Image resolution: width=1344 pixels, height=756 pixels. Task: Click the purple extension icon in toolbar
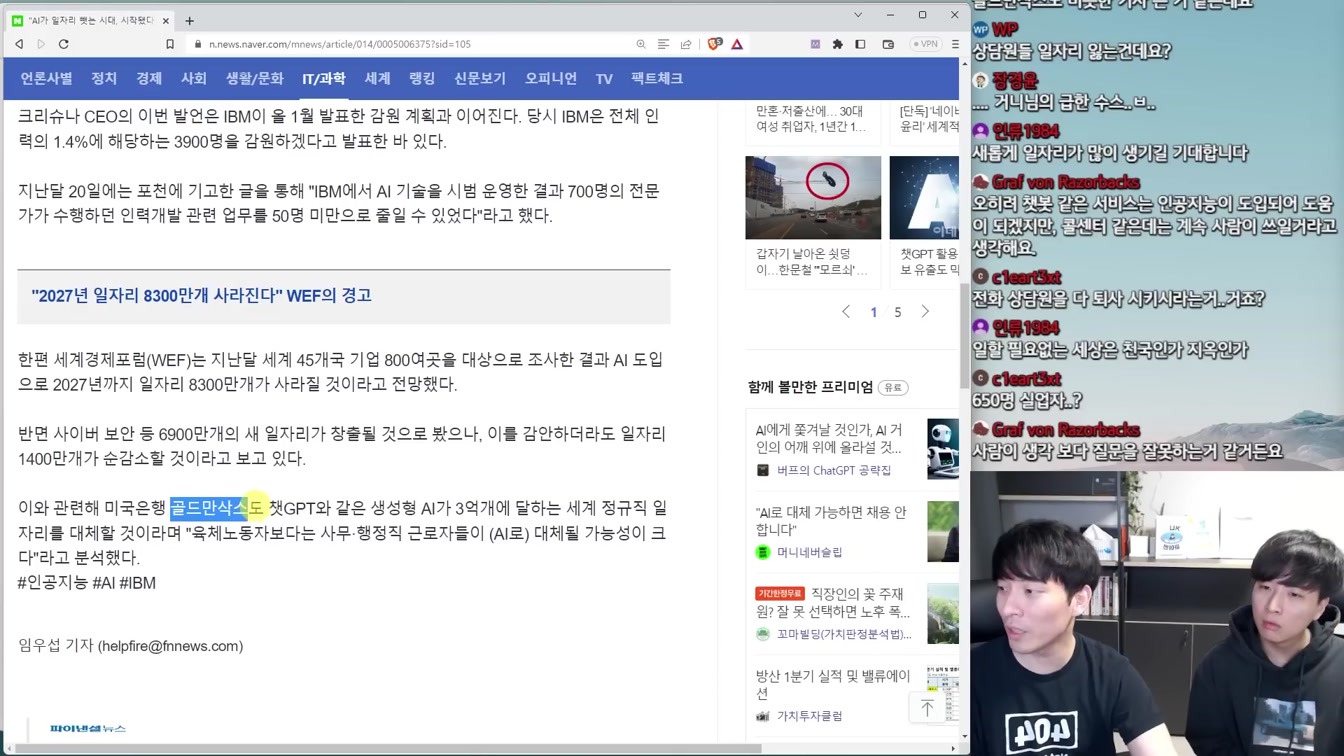pyautogui.click(x=815, y=44)
